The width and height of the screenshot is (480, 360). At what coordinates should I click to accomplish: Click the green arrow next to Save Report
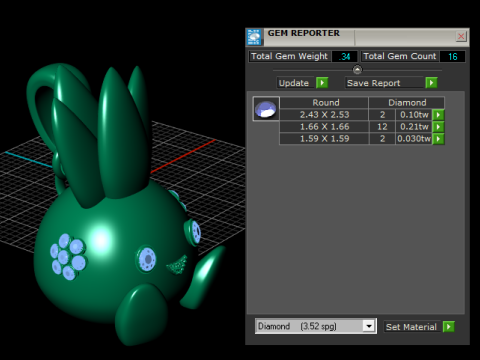pos(431,83)
